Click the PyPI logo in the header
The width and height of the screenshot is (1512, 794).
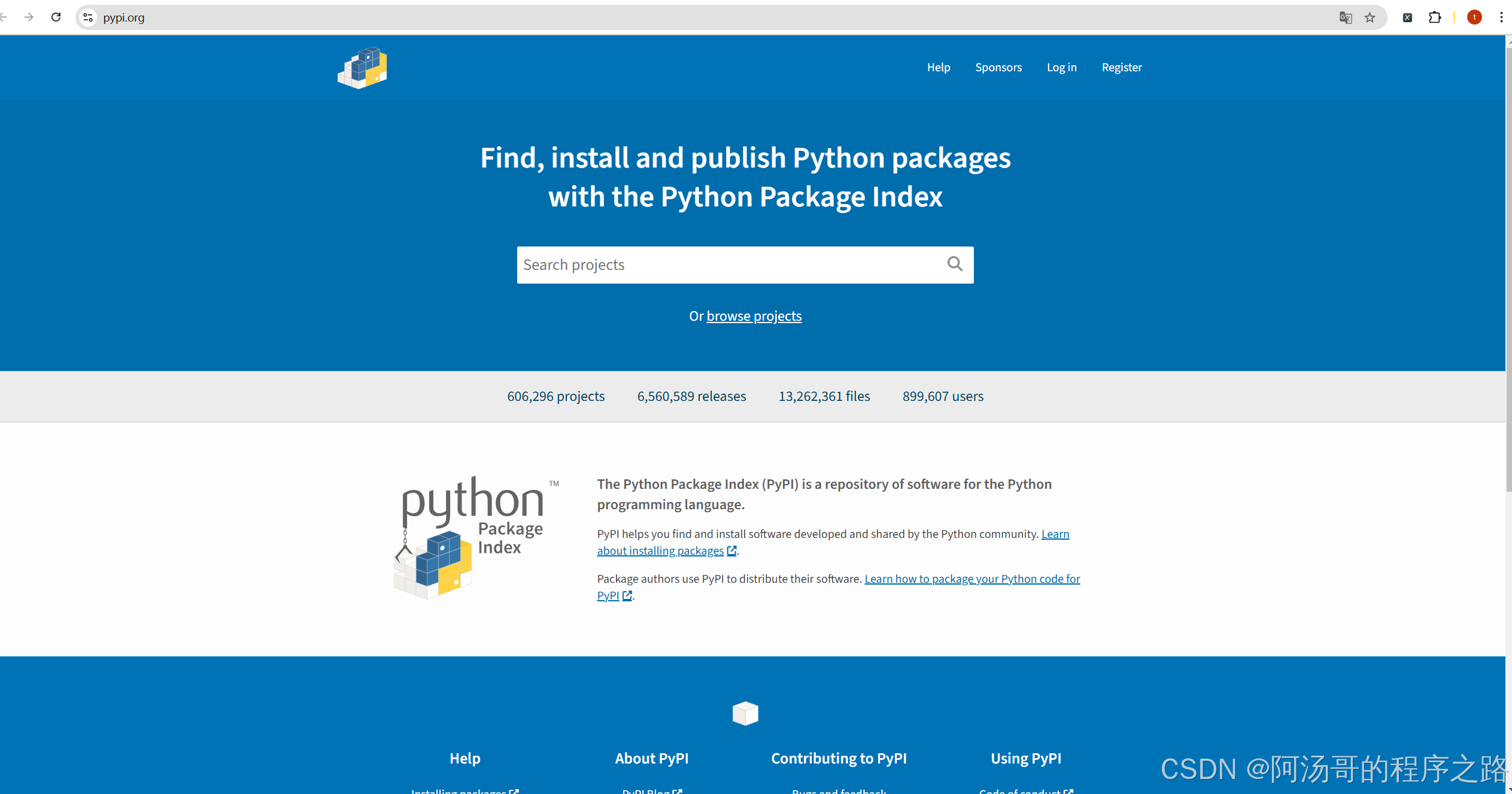click(362, 68)
